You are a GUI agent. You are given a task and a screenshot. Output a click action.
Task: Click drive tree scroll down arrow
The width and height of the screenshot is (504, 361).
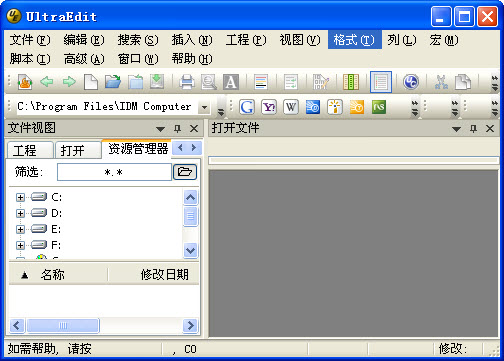tap(190, 250)
